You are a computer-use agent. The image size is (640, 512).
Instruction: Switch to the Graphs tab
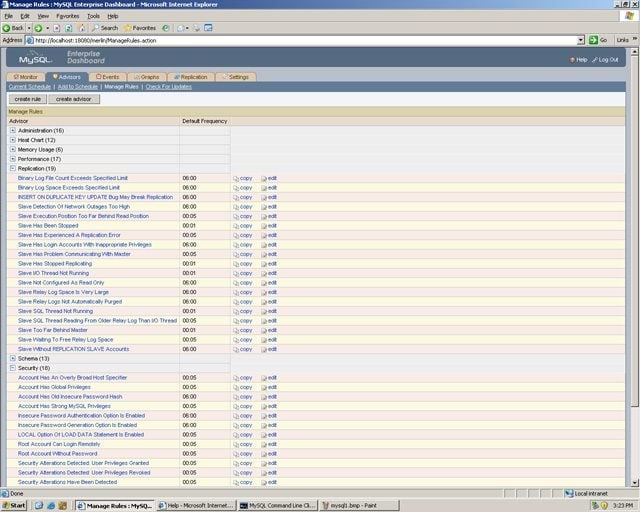[147, 77]
